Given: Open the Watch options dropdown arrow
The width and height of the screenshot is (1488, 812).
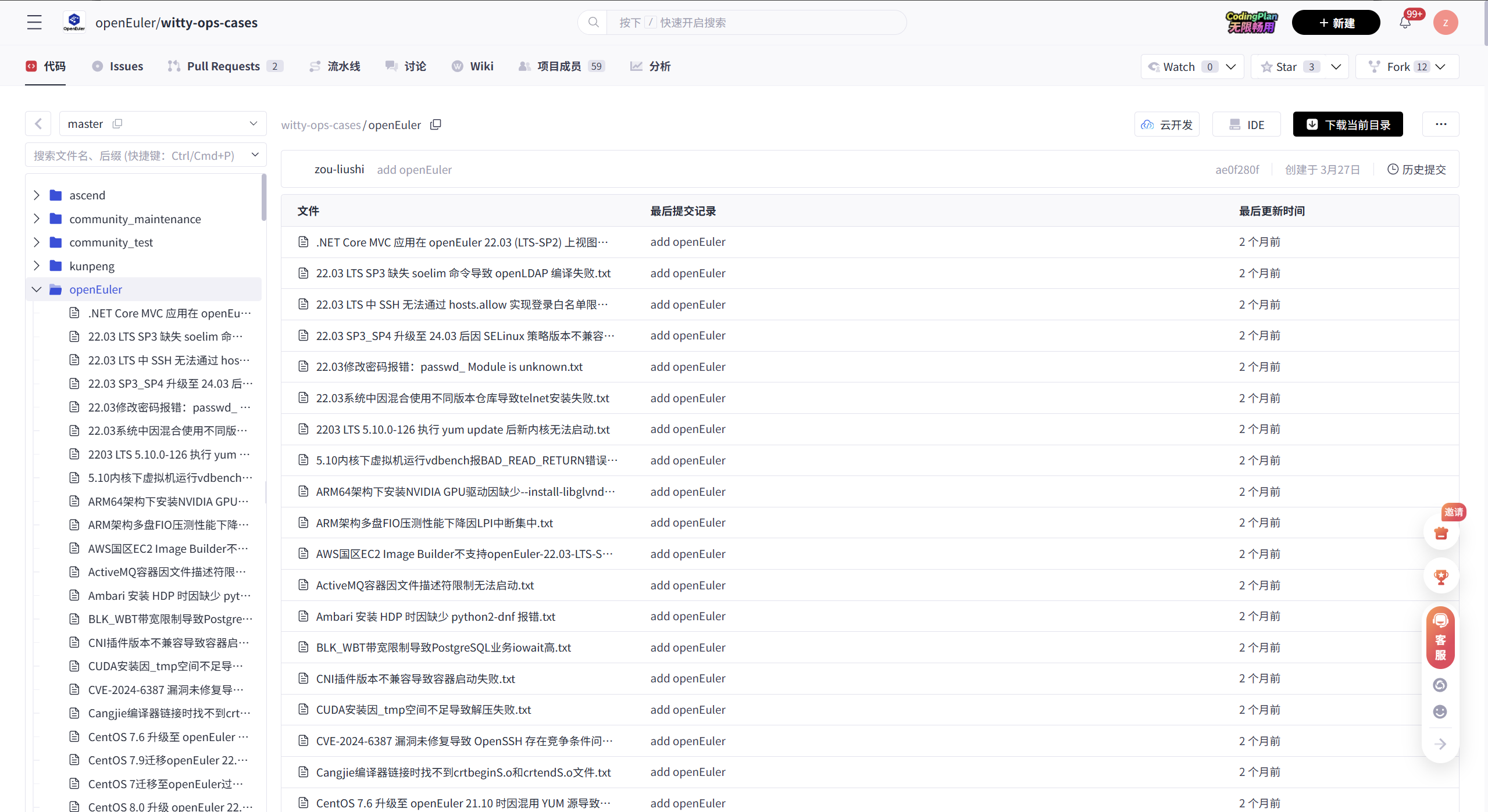Looking at the screenshot, I should tap(1231, 67).
